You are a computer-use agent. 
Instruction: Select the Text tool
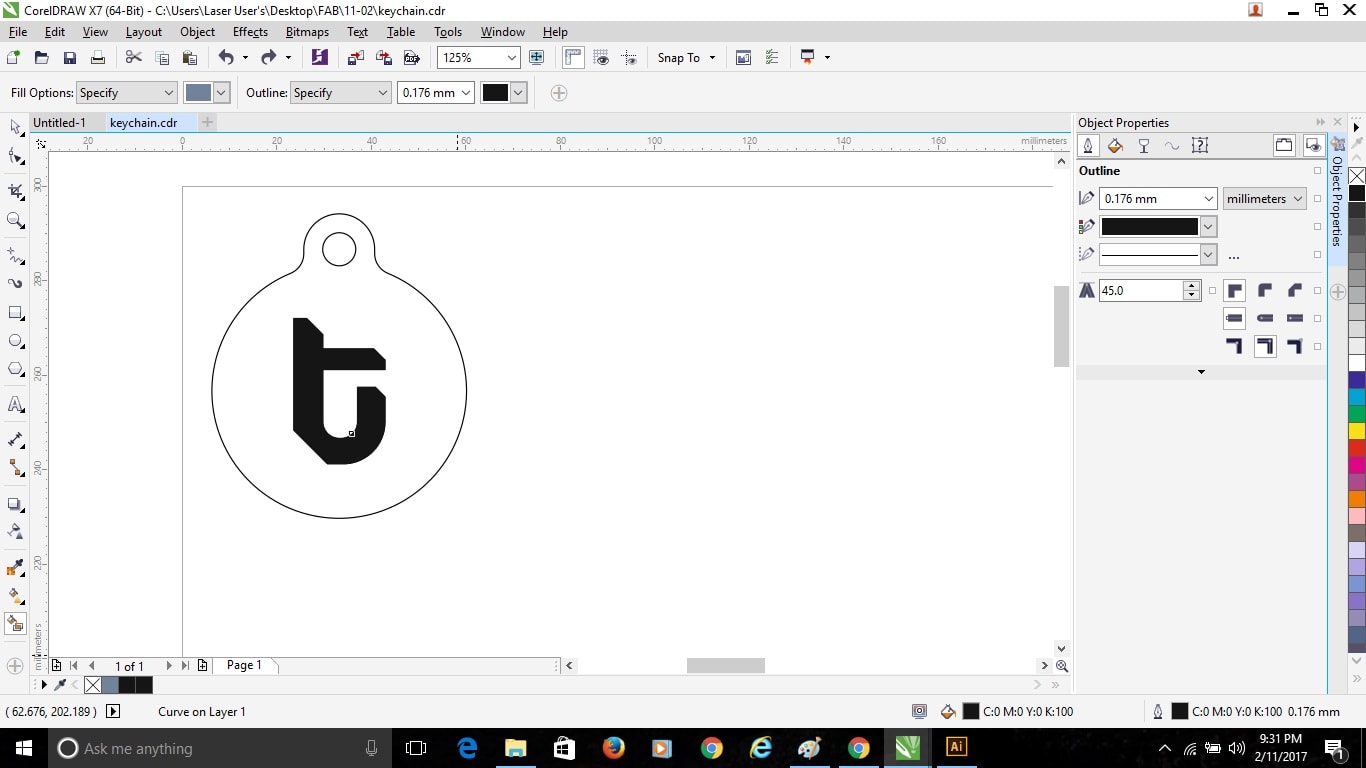pyautogui.click(x=15, y=404)
